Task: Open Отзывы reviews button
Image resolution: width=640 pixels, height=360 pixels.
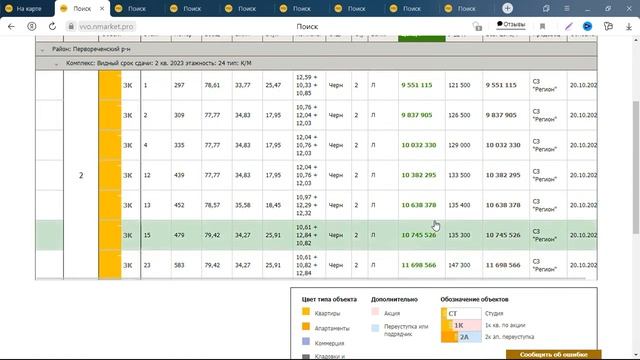Action: pos(511,24)
